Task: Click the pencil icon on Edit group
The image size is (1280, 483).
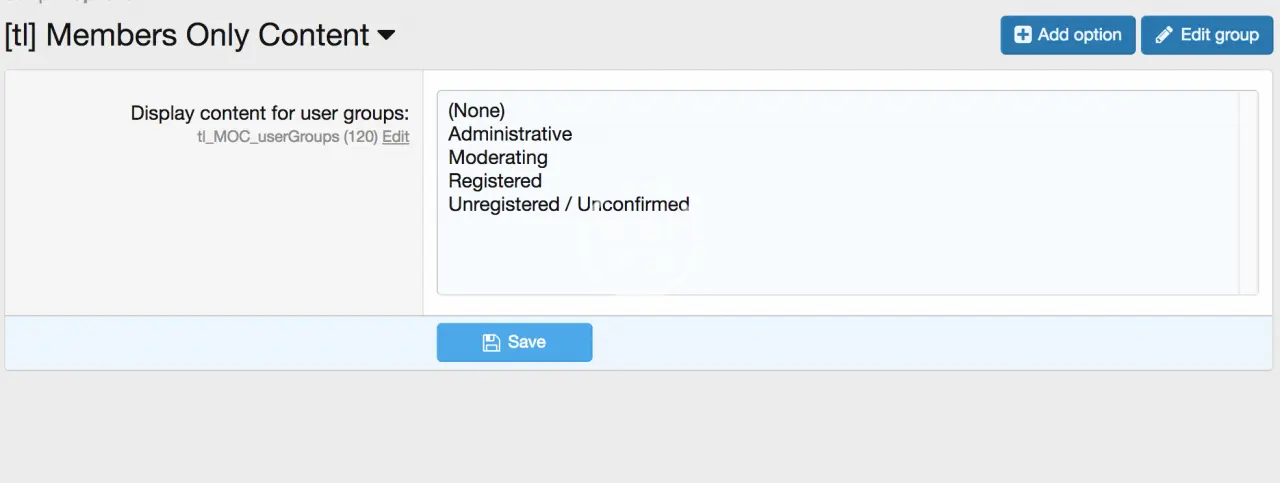Action: point(1164,35)
